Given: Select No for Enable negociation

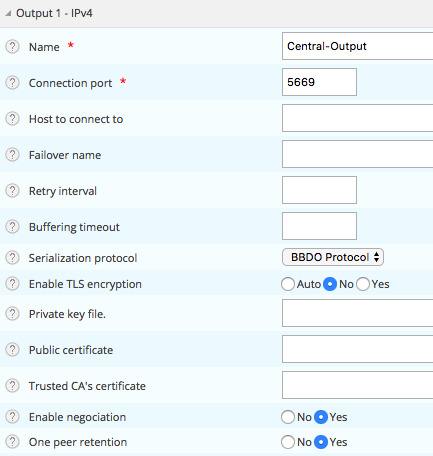Looking at the screenshot, I should (288, 417).
